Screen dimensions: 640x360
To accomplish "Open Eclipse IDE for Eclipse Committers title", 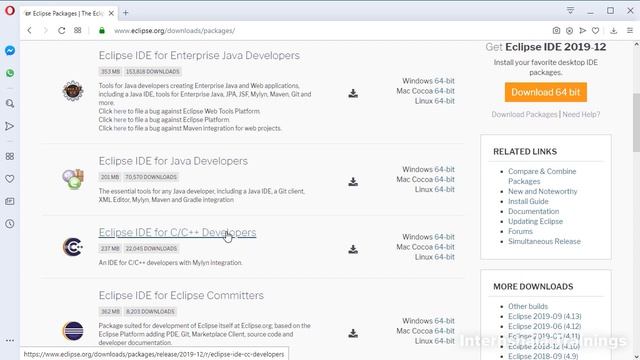I will [x=181, y=296].
